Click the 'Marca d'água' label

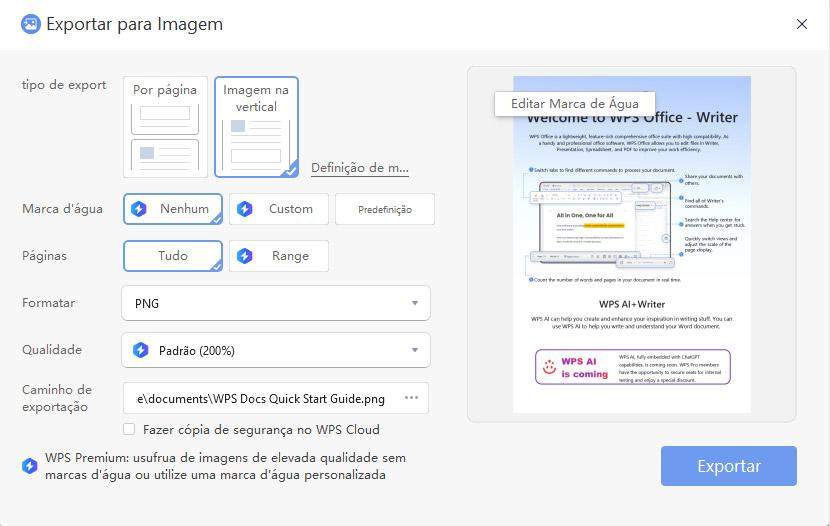point(62,208)
